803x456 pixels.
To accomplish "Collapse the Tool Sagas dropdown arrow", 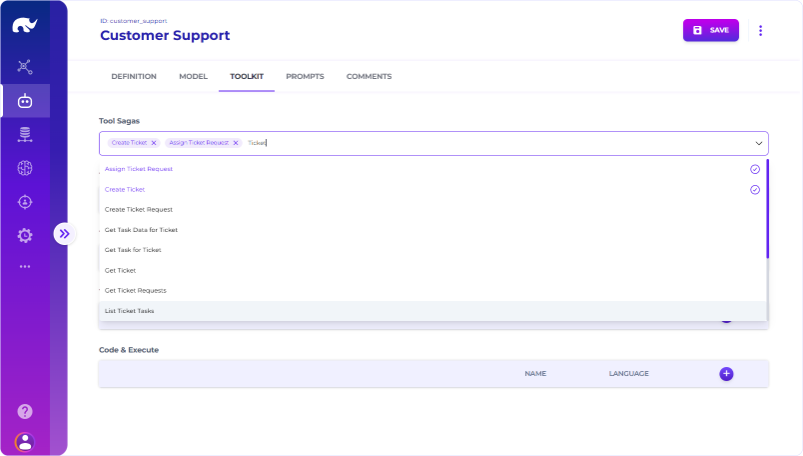I will 758,143.
